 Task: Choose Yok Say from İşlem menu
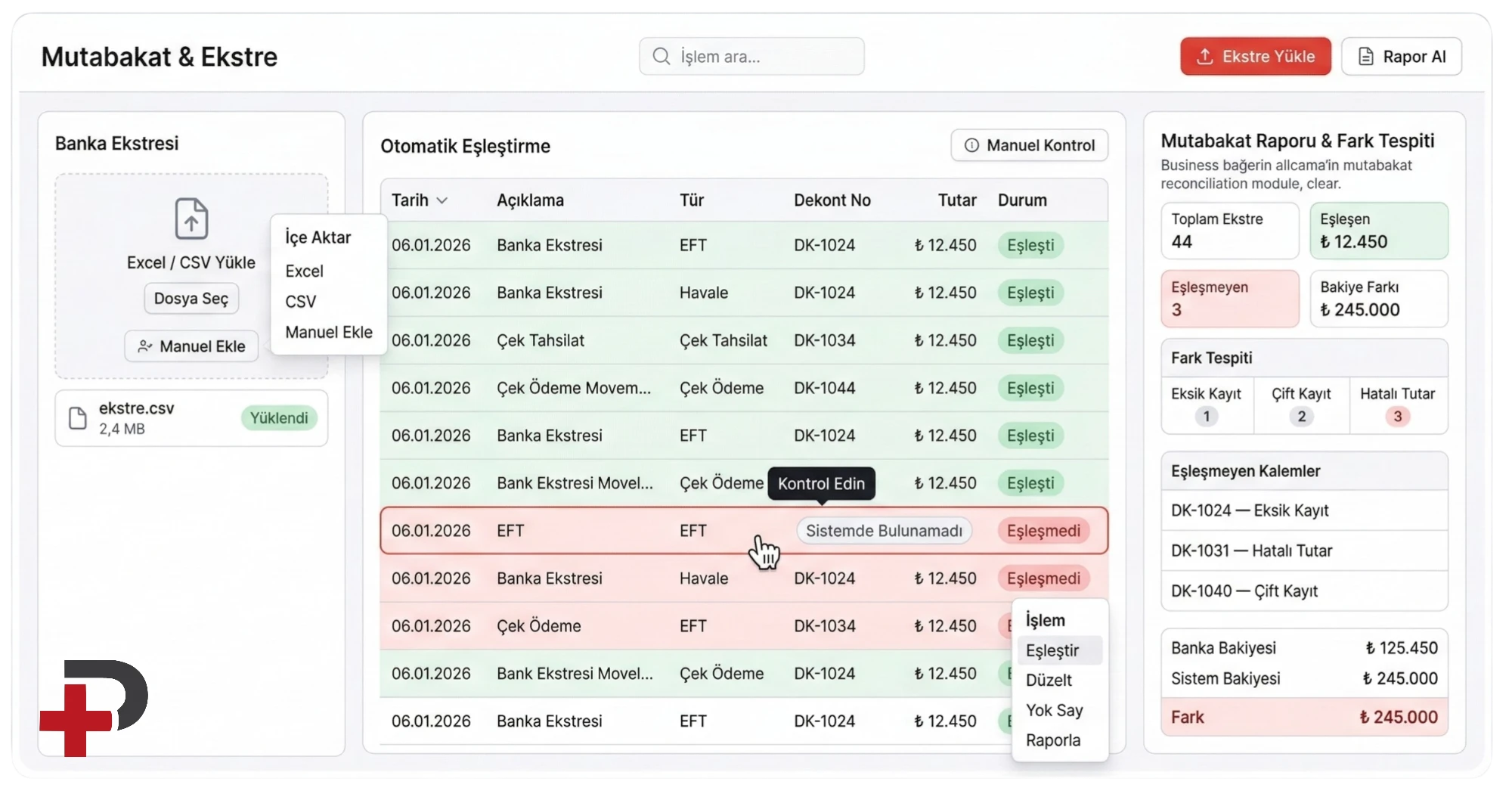(x=1054, y=710)
